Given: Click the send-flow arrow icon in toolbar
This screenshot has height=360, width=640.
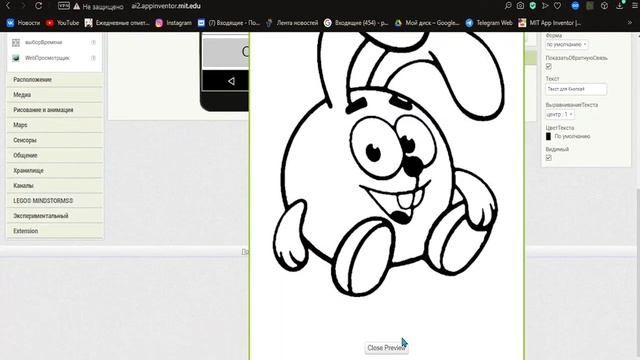Looking at the screenshot, I should pyautogui.click(x=545, y=6).
